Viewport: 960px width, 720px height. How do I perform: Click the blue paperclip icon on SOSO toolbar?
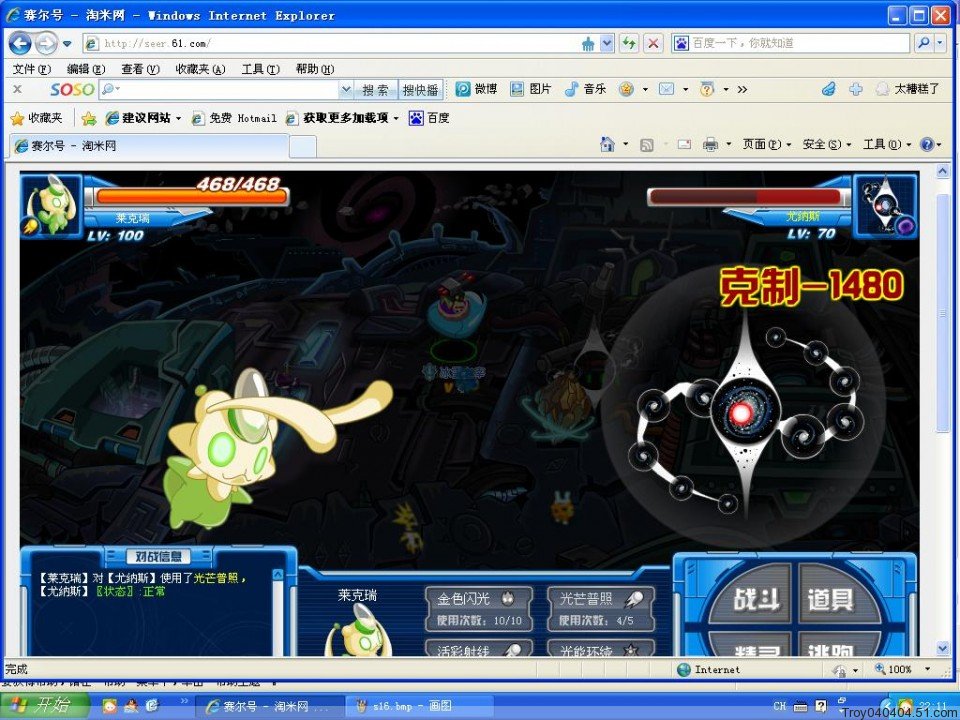point(828,89)
